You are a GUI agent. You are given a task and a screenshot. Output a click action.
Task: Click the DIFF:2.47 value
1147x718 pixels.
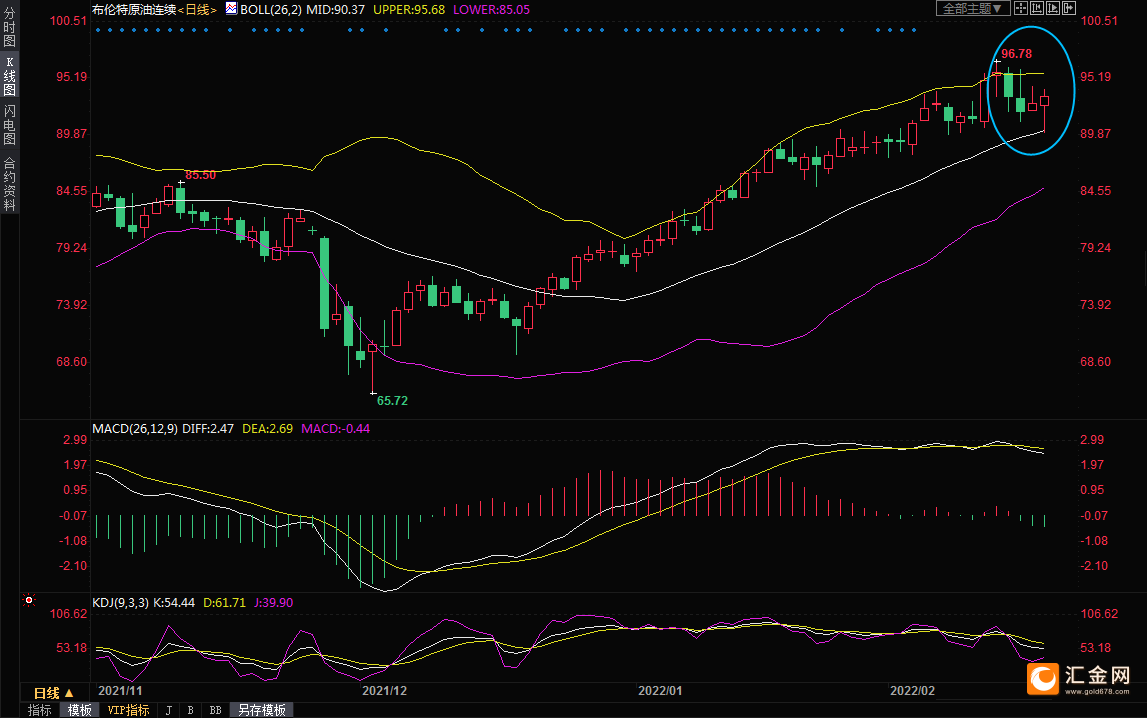coord(208,428)
